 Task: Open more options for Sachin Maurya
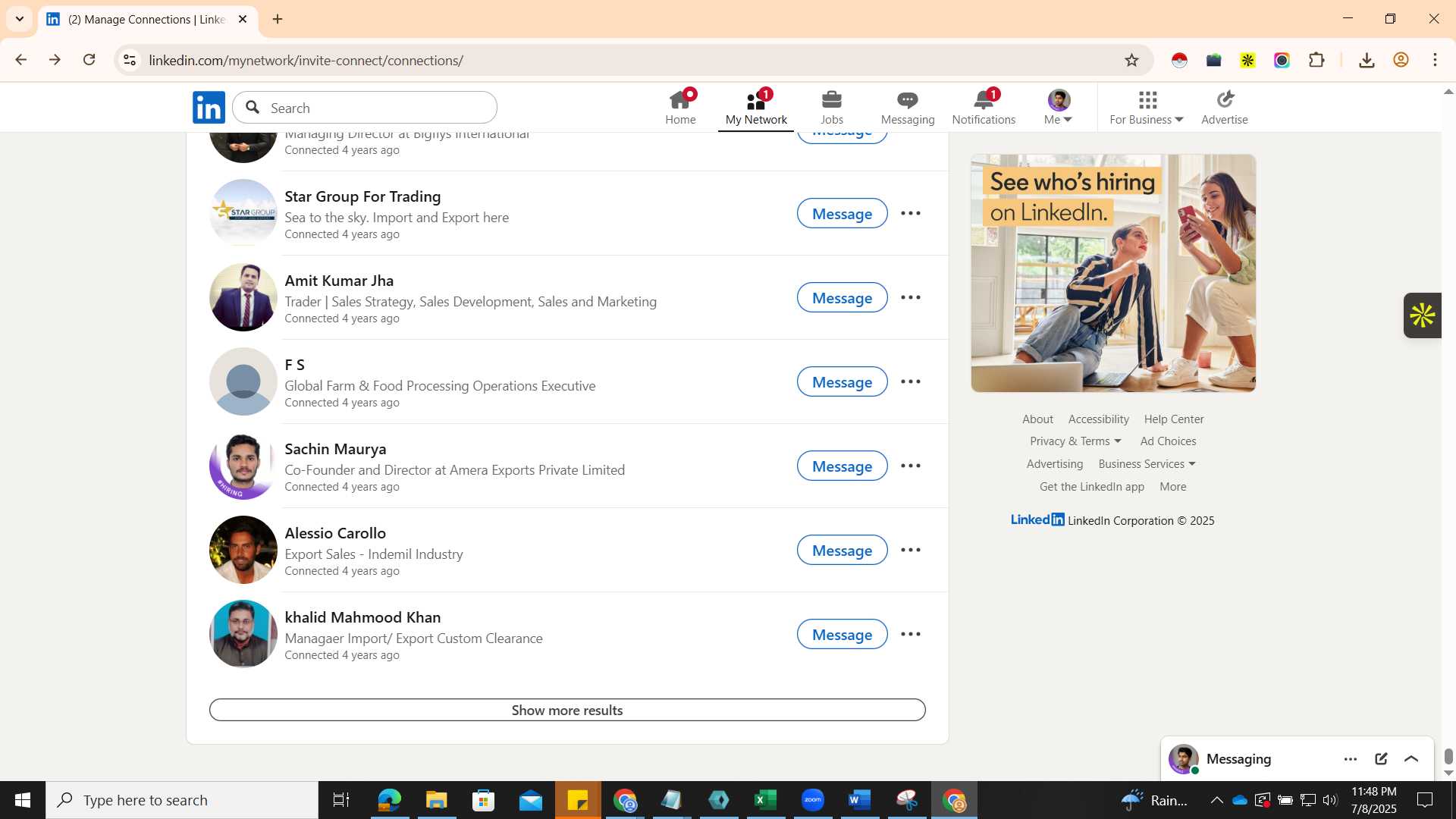click(x=911, y=466)
